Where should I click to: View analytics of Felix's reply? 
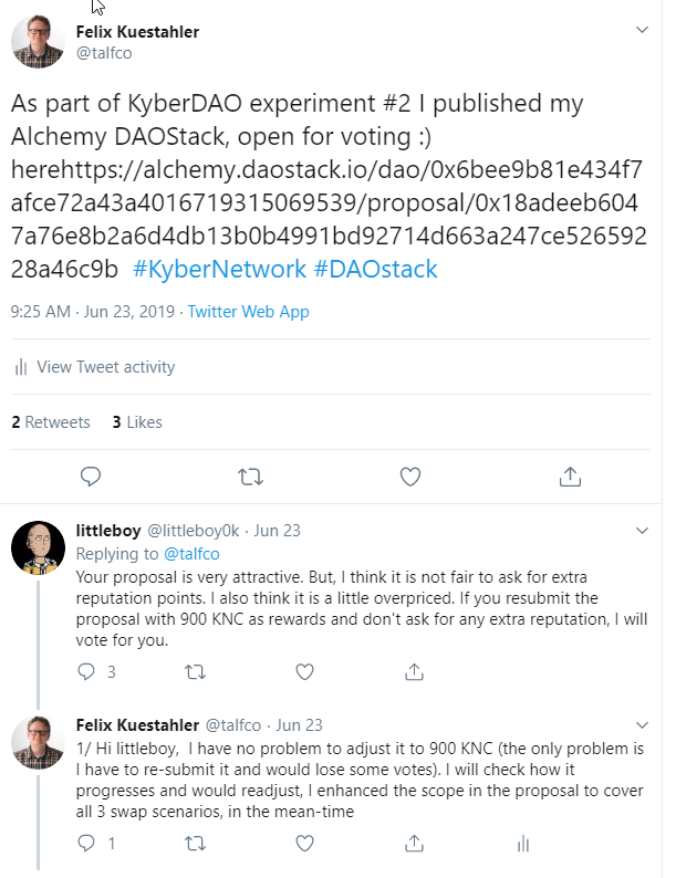pos(522,844)
